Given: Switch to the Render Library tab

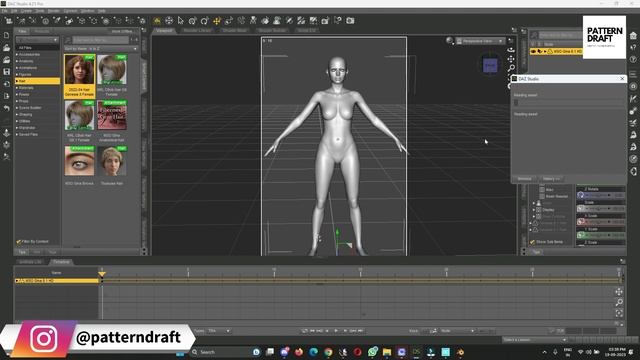Looking at the screenshot, I should [197, 30].
